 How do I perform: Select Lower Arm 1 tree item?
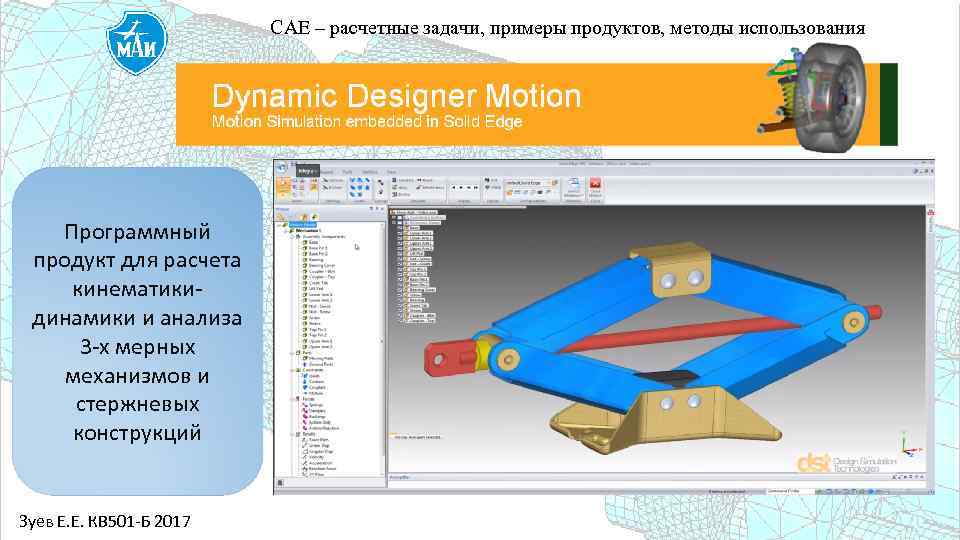tap(320, 294)
